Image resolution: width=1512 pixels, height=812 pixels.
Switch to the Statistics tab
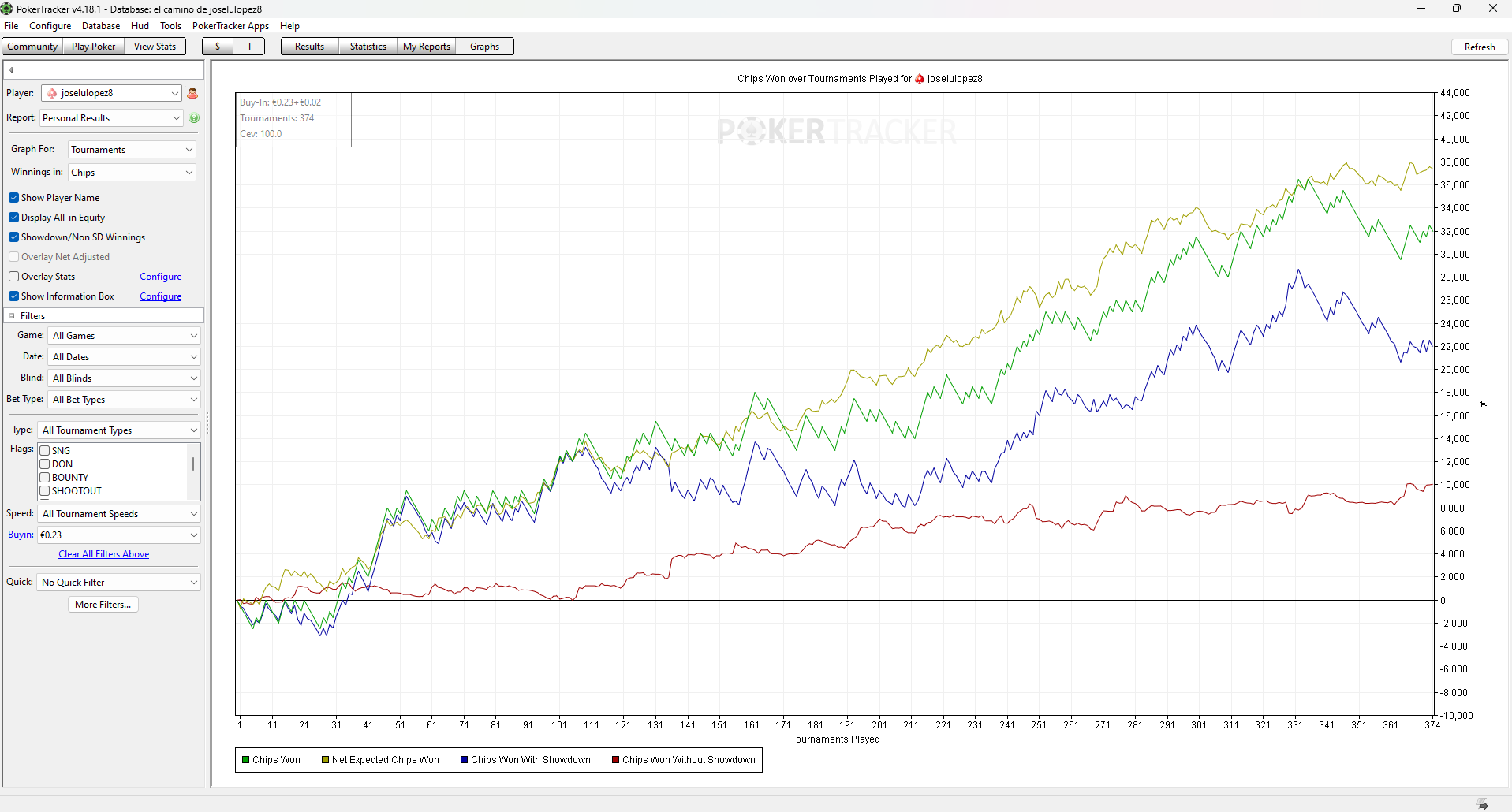368,47
